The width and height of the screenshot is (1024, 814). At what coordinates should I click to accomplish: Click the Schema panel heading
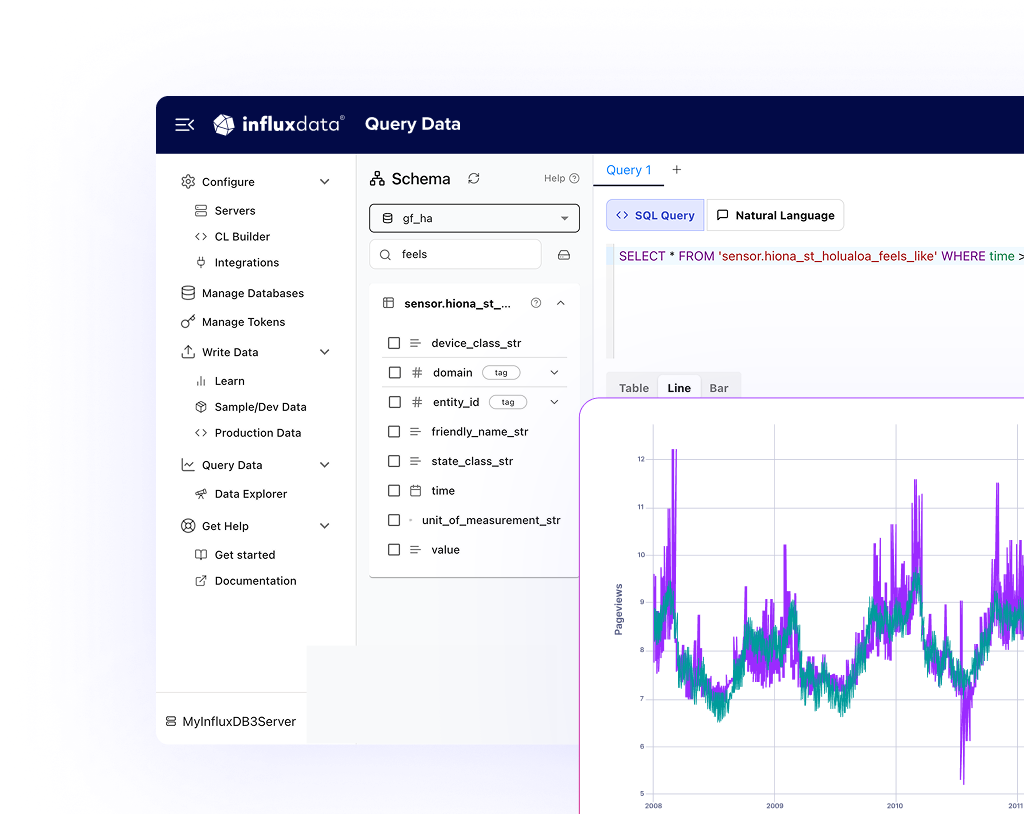tap(421, 178)
